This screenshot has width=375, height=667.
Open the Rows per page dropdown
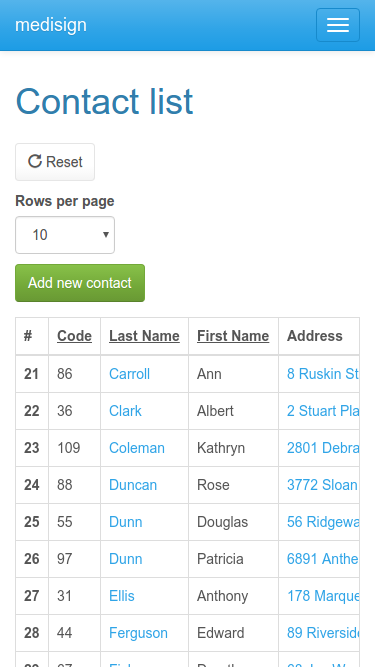click(65, 235)
